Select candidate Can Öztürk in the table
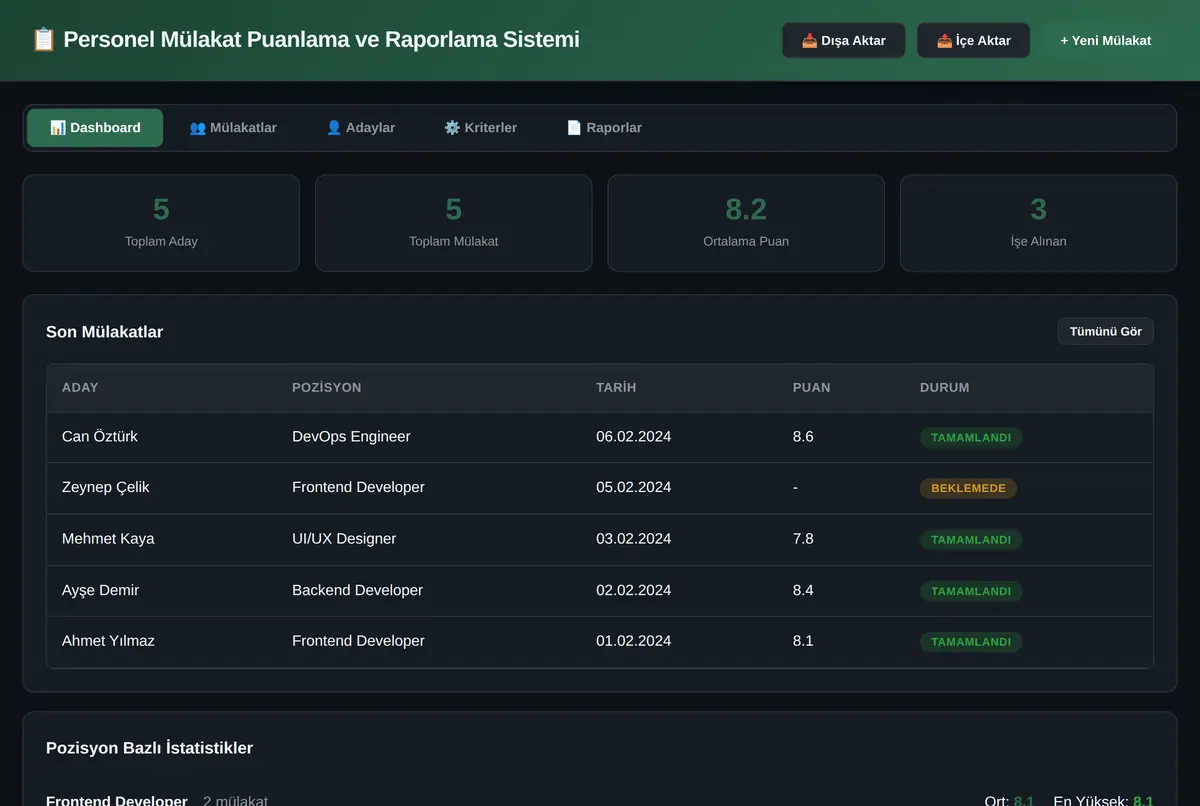The height and width of the screenshot is (806, 1200). 100,437
